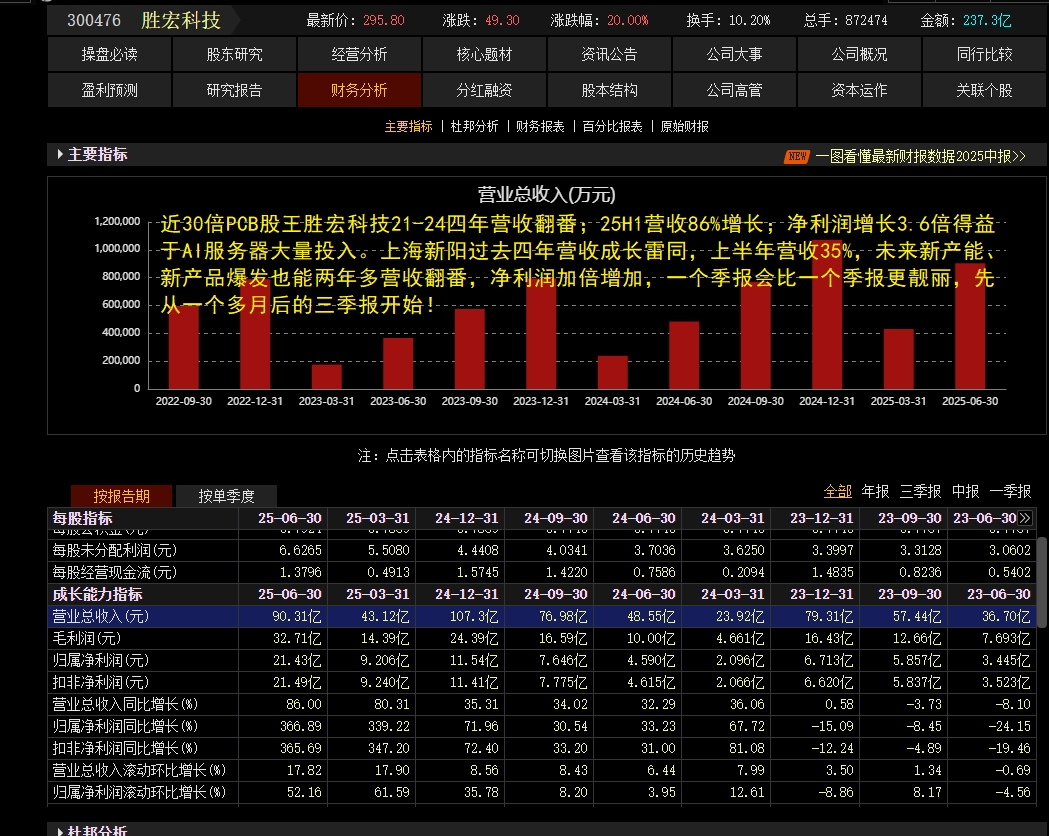
Task: Open the 资讯公告 tab
Action: tap(609, 55)
